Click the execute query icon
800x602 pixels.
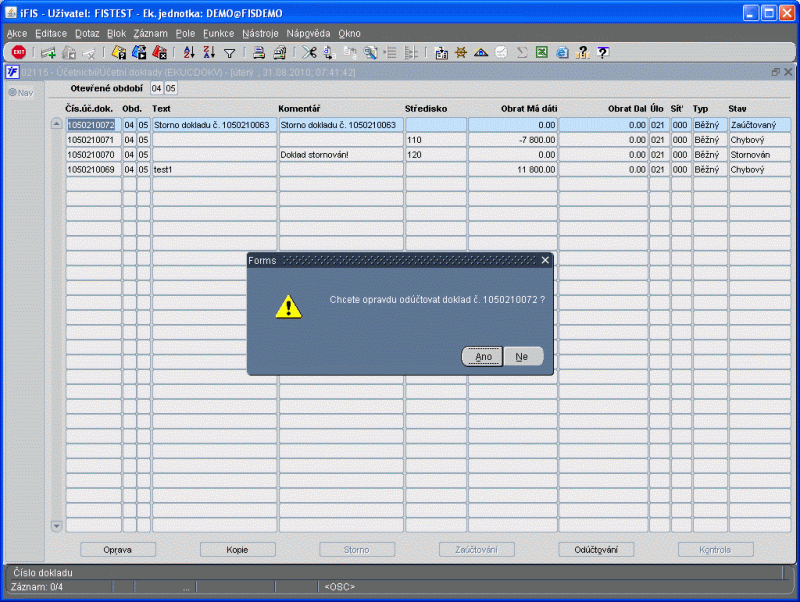point(139,52)
